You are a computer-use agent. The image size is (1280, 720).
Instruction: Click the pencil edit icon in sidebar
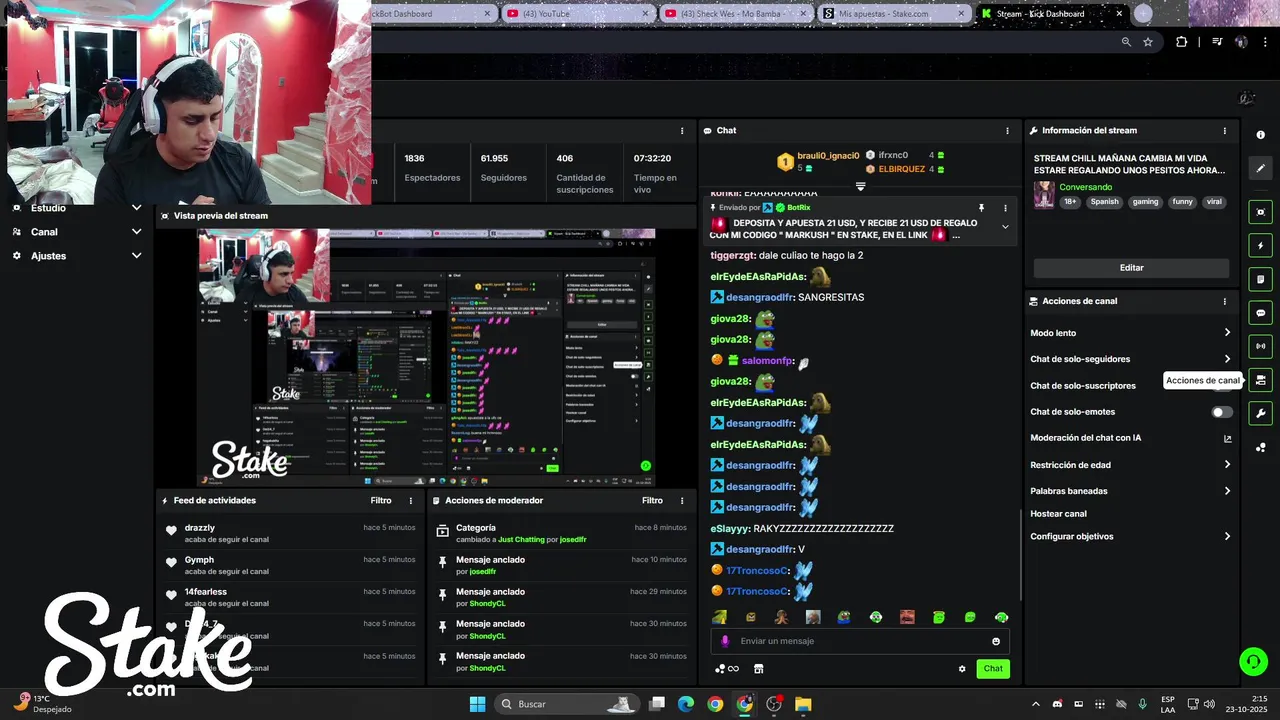pos(1261,168)
